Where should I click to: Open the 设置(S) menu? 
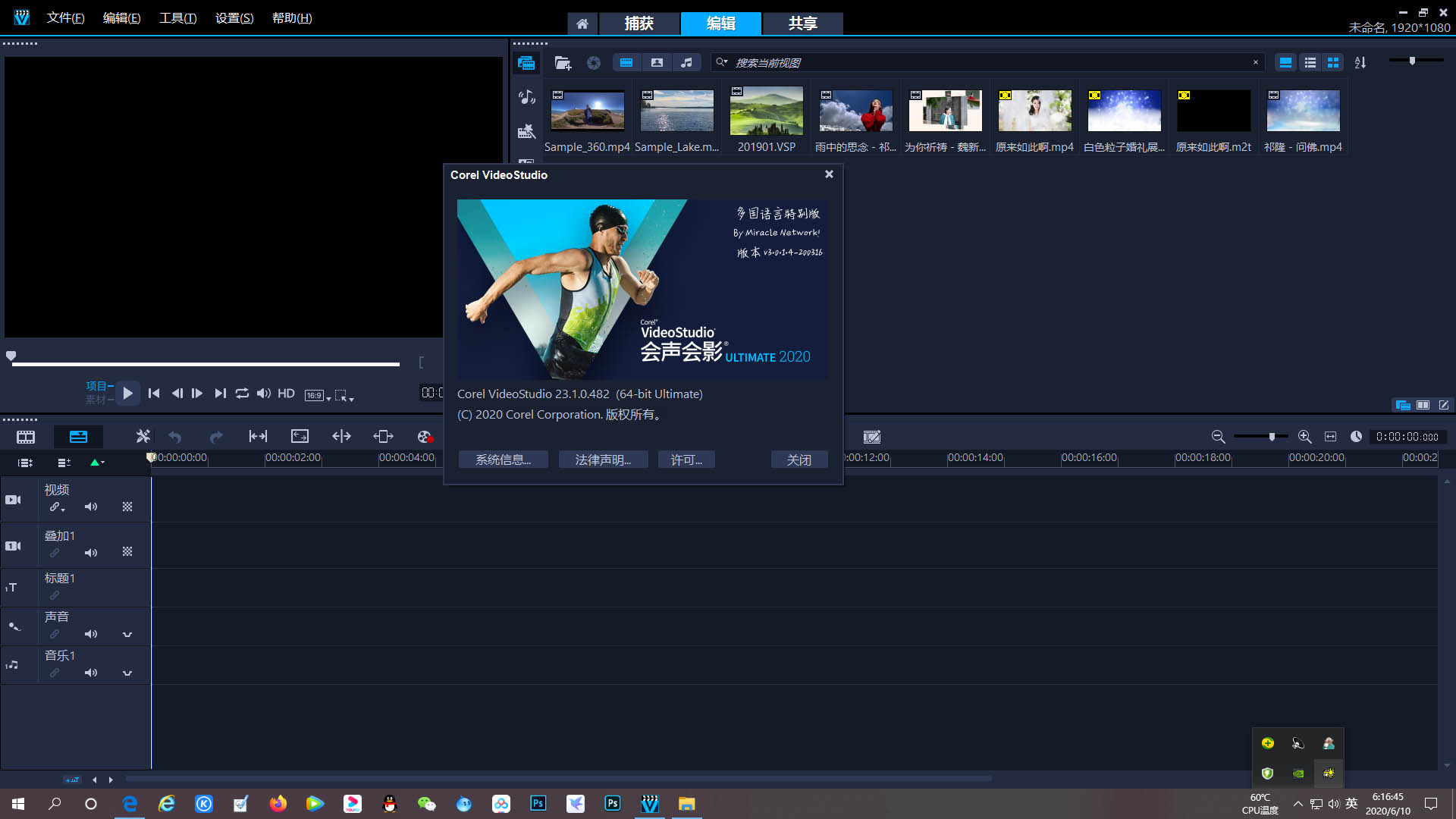click(x=234, y=18)
